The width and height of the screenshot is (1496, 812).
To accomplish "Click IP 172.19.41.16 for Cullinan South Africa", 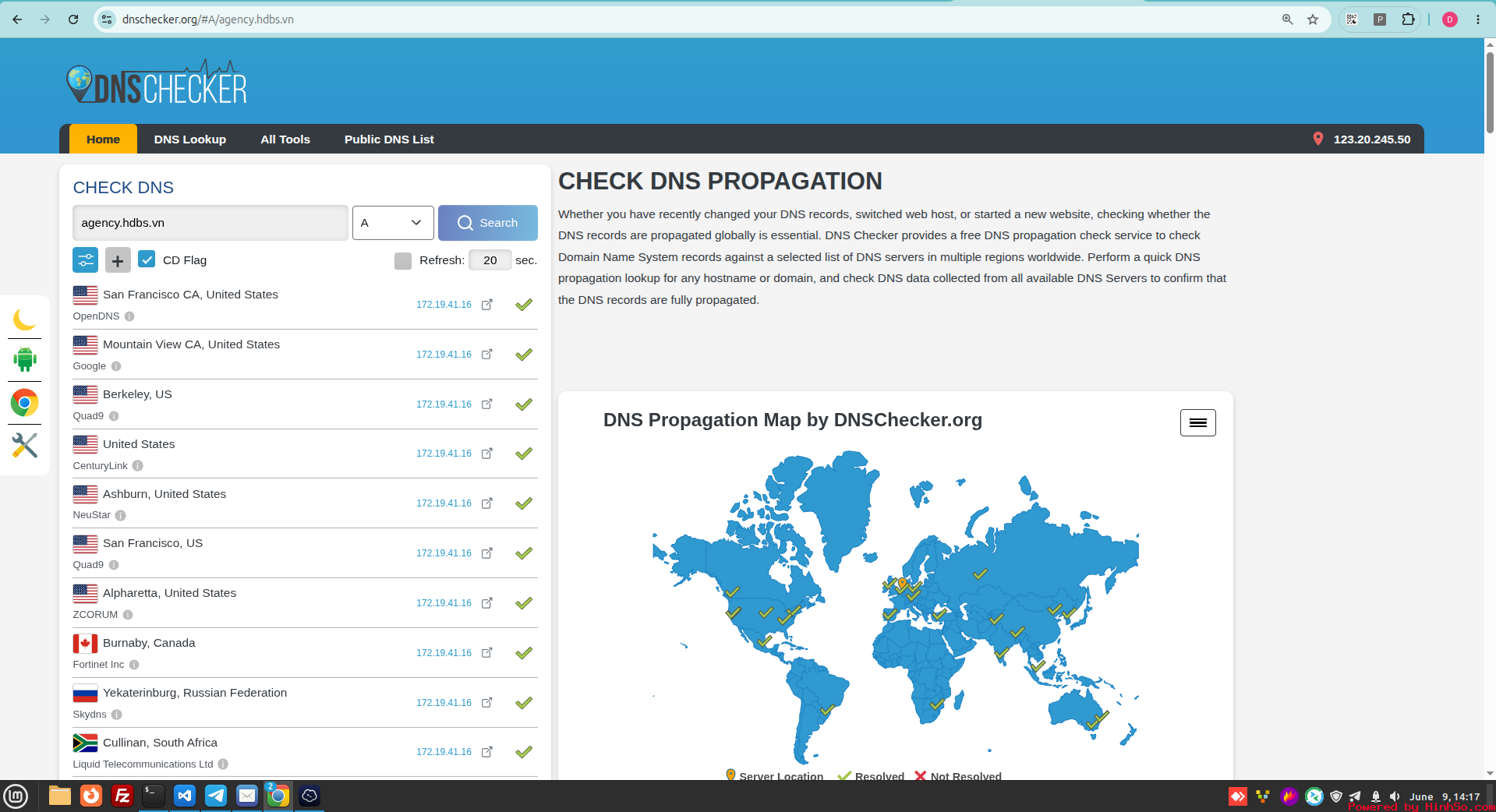I will coord(444,752).
